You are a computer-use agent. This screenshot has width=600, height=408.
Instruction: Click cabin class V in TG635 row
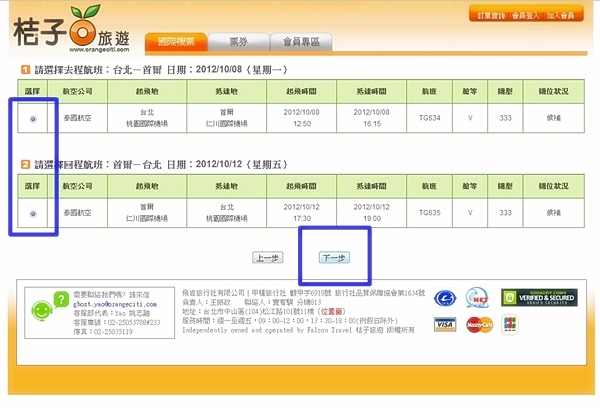click(x=470, y=213)
